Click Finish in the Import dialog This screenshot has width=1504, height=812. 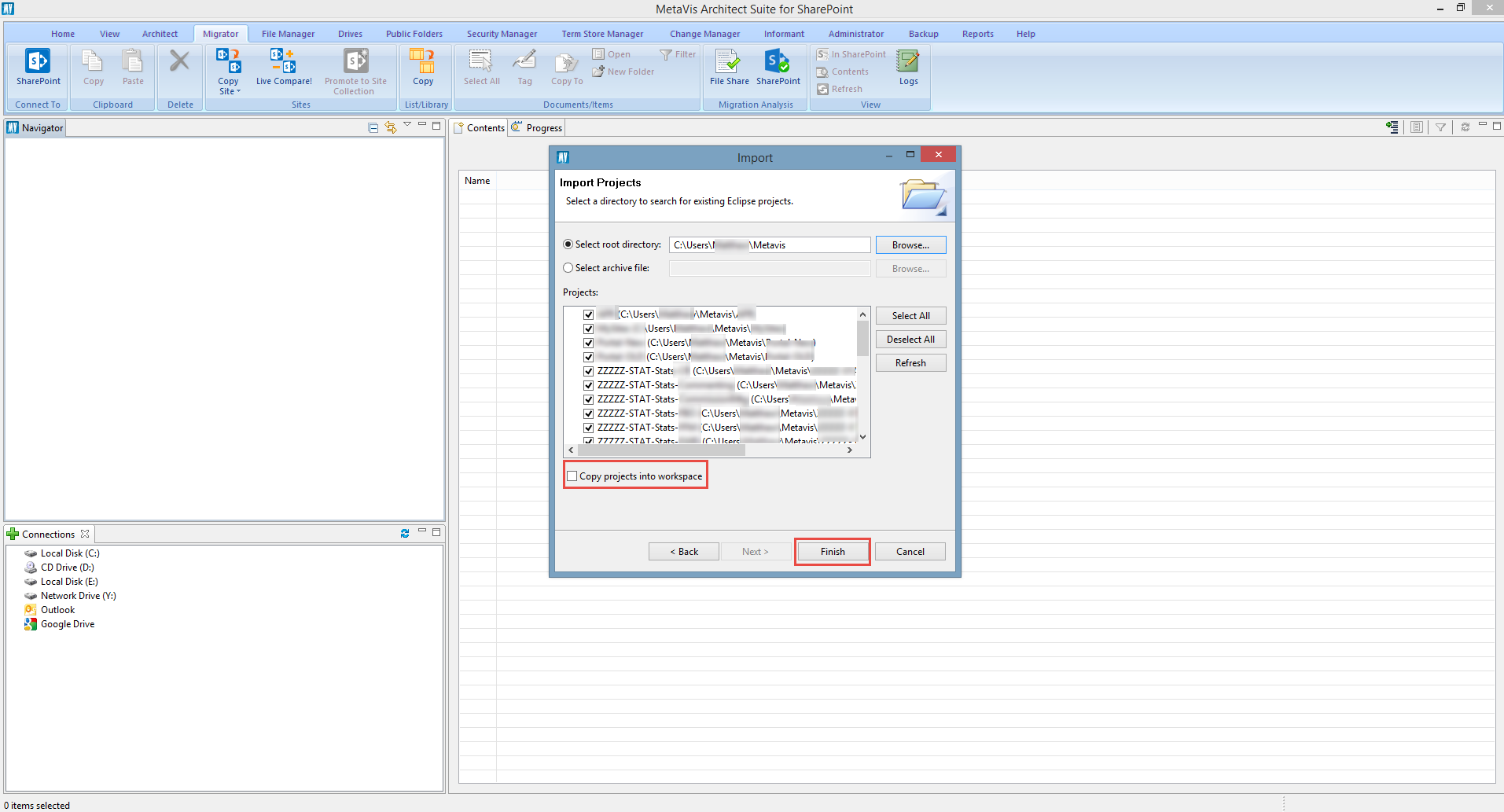[x=832, y=552]
